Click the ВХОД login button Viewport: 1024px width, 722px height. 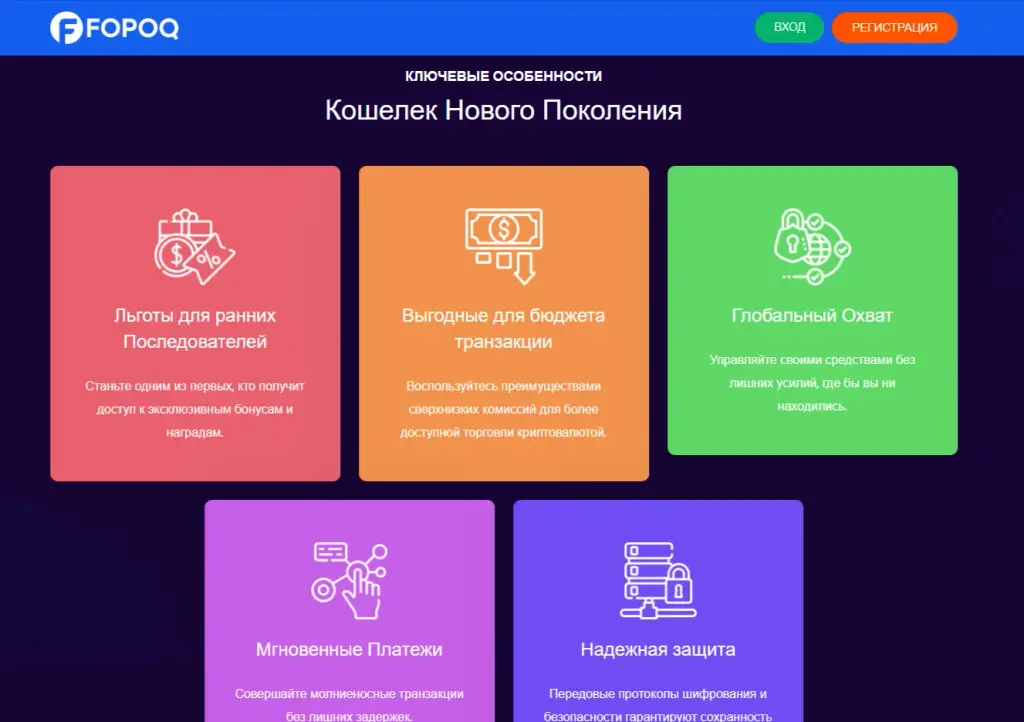[789, 27]
